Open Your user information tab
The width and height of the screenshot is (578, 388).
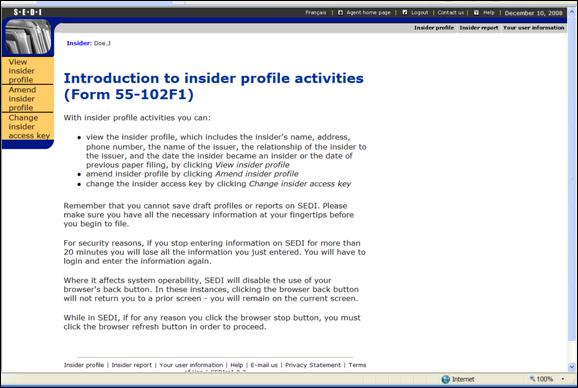(x=534, y=28)
